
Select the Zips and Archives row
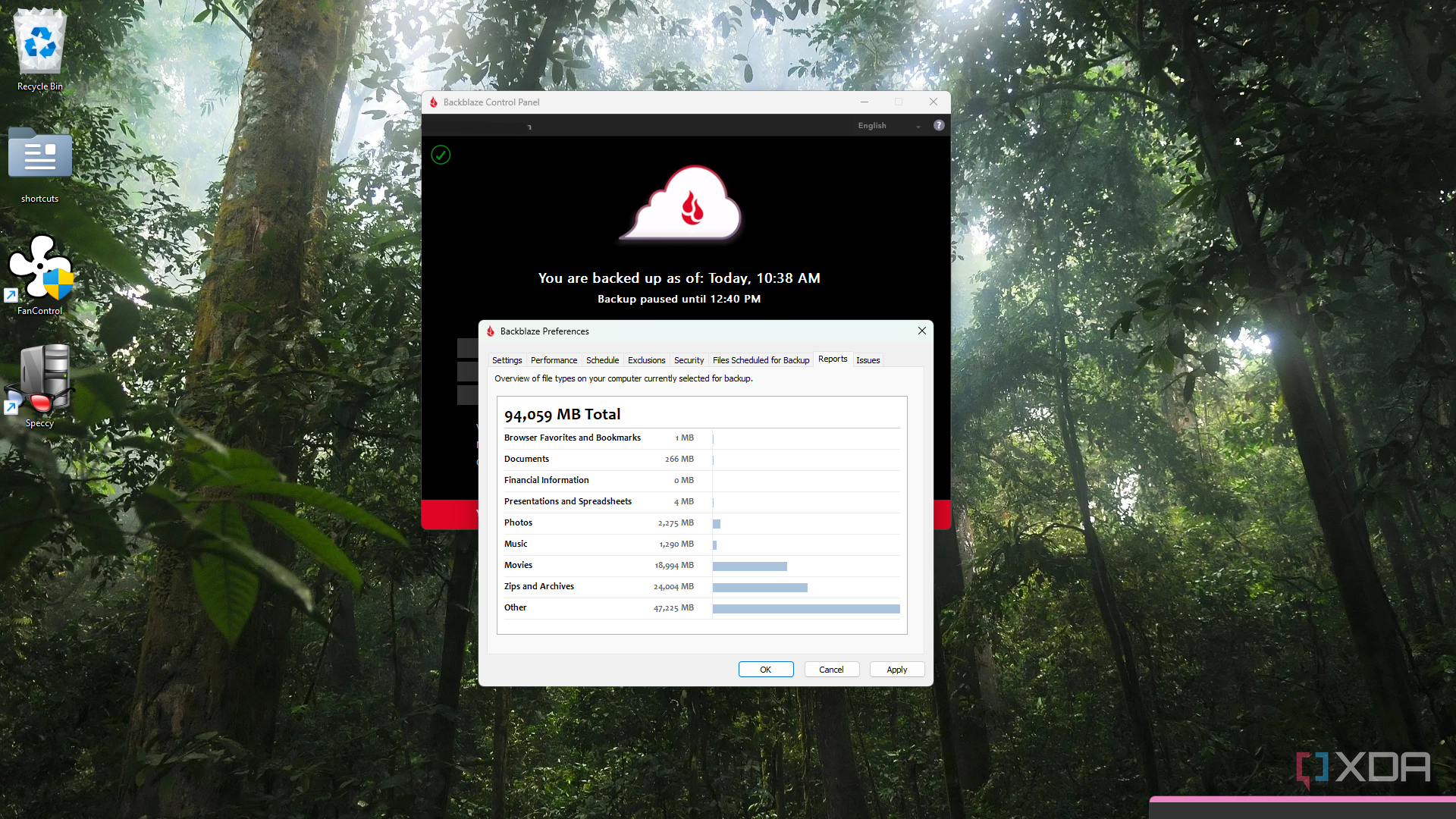[701, 587]
